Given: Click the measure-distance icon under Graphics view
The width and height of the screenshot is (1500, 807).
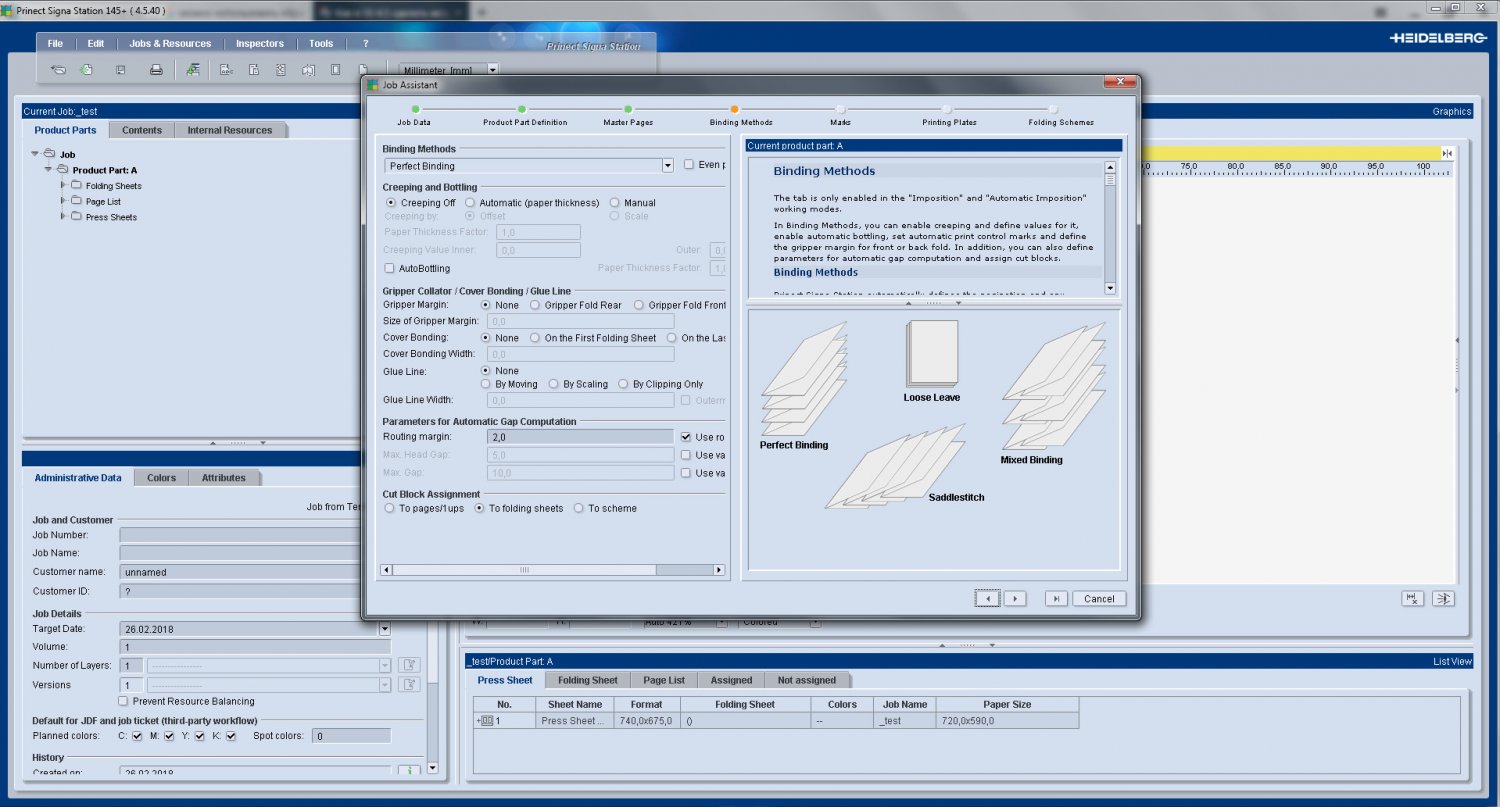Looking at the screenshot, I should (x=1413, y=598).
